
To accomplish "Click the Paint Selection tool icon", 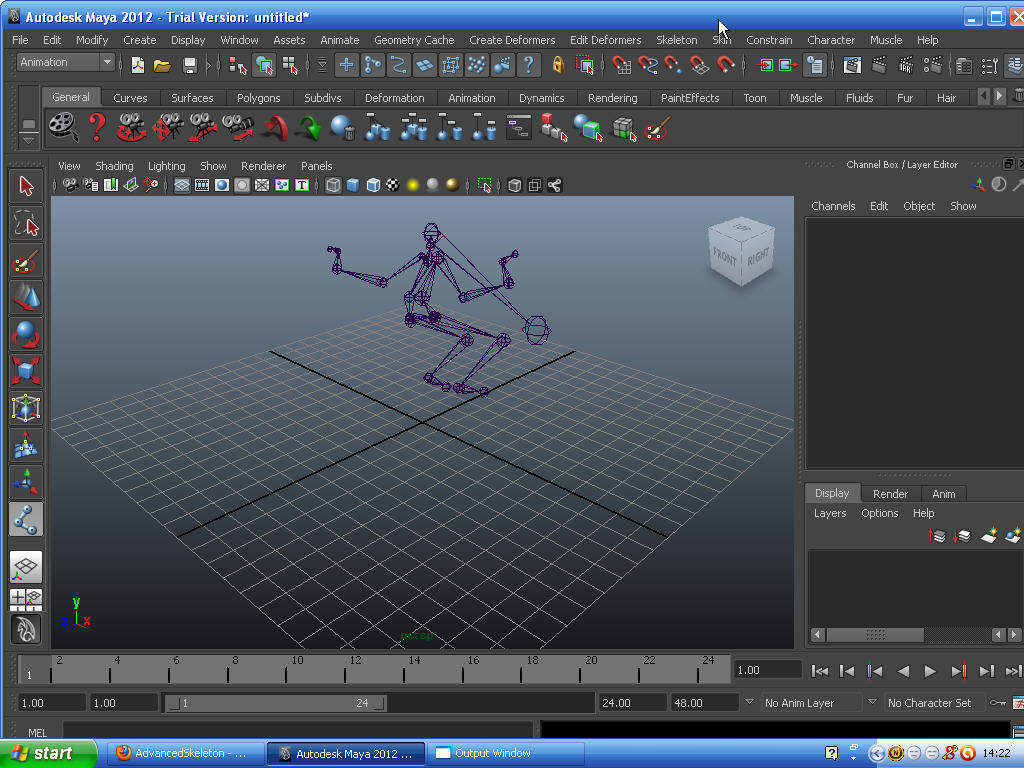I will [x=26, y=261].
